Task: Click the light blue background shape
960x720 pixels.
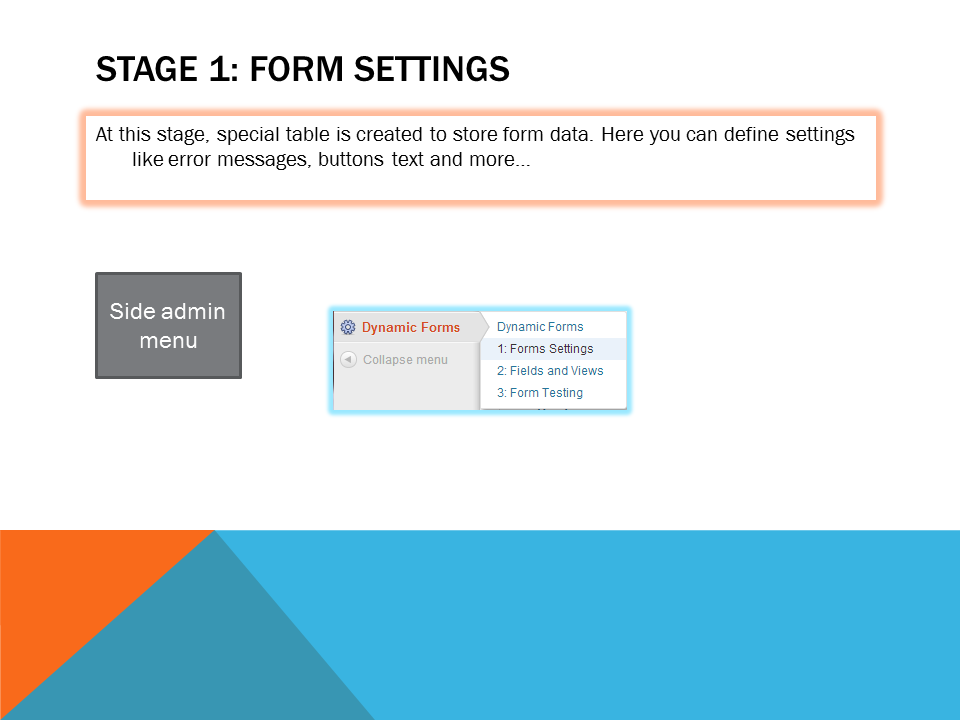Action: click(643, 624)
